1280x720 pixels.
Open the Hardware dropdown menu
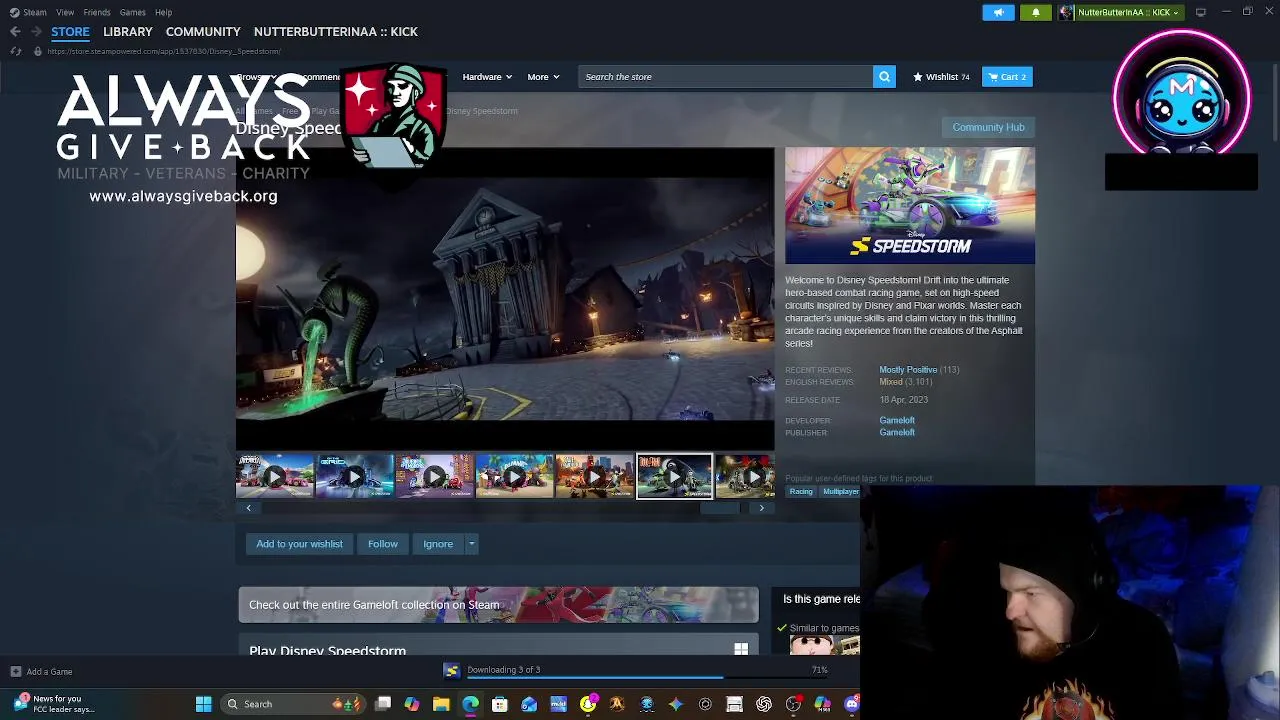click(x=486, y=77)
